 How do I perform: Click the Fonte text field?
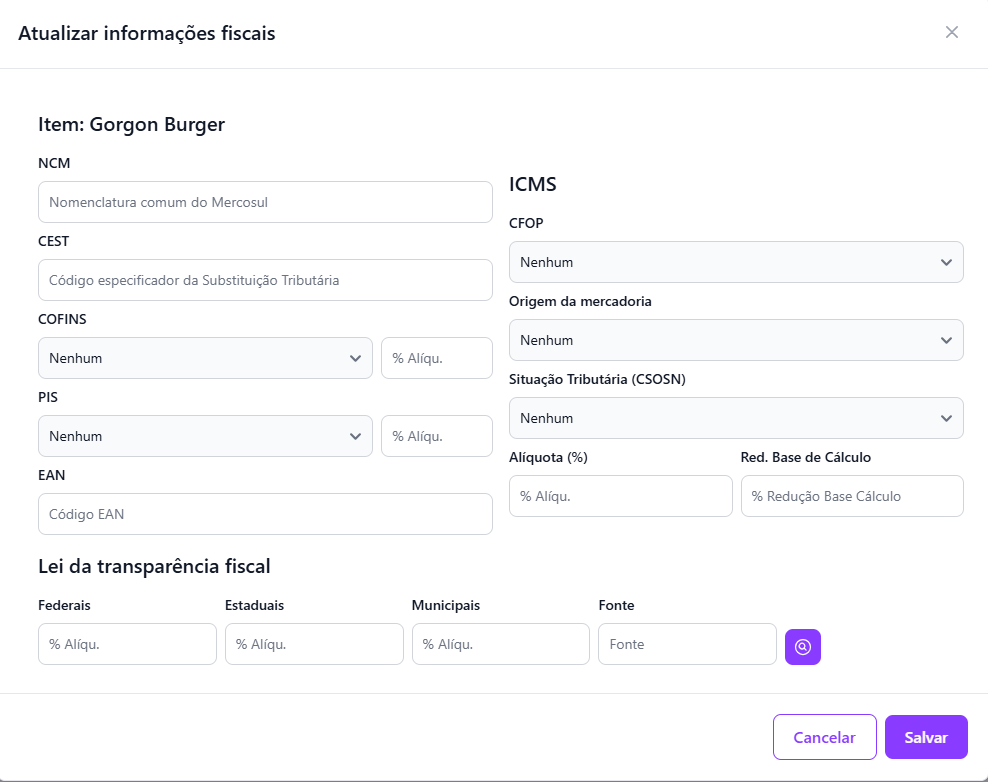coord(687,644)
